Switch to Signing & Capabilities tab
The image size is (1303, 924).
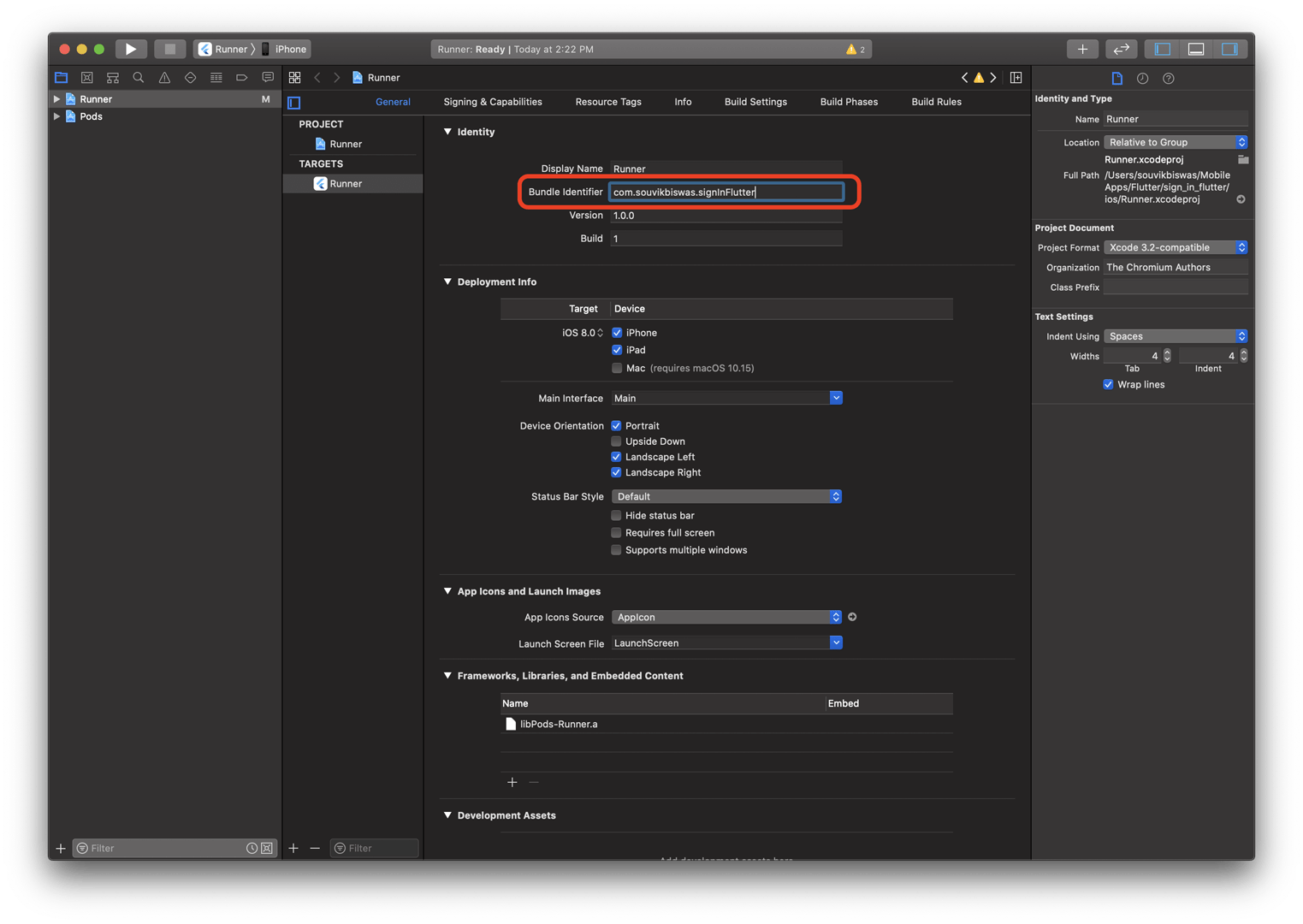click(x=493, y=102)
